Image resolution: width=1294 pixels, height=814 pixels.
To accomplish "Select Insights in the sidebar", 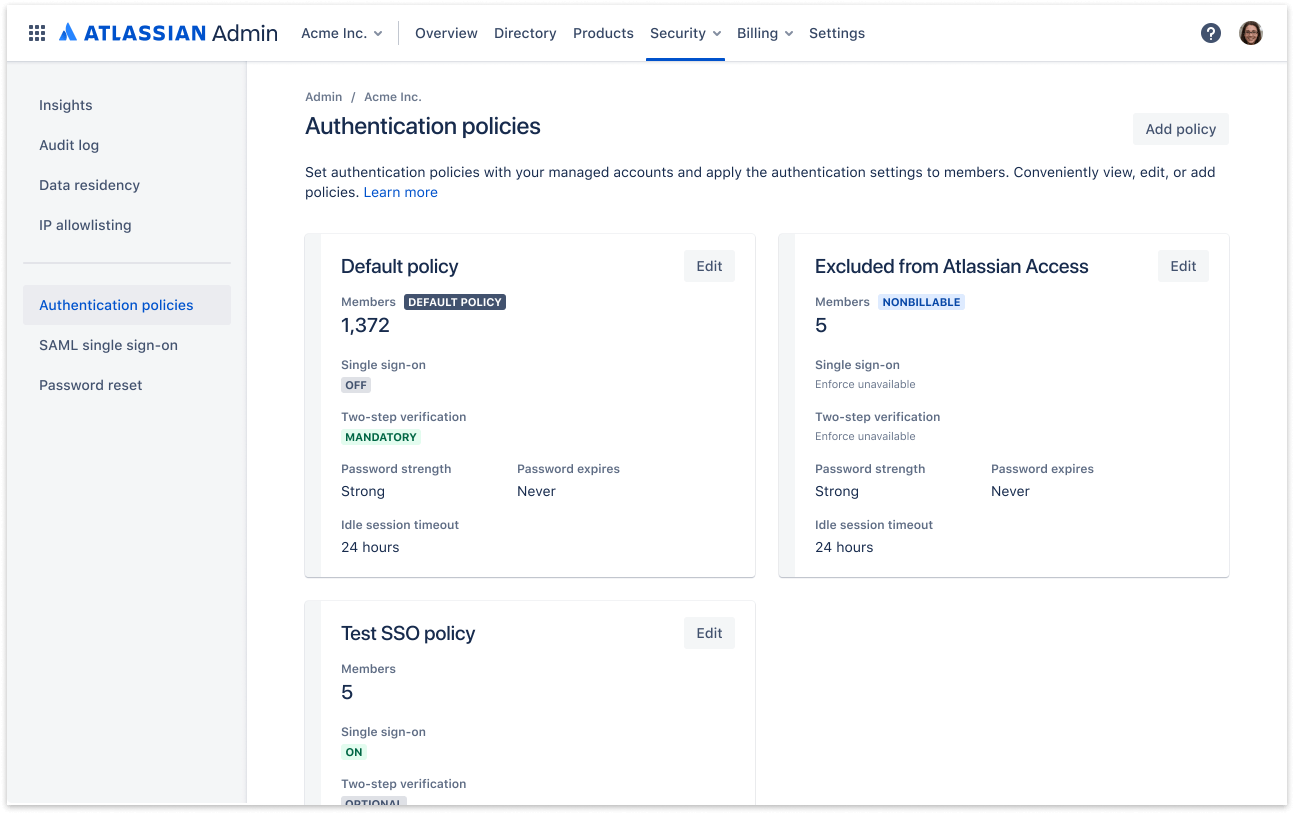I will (x=65, y=105).
